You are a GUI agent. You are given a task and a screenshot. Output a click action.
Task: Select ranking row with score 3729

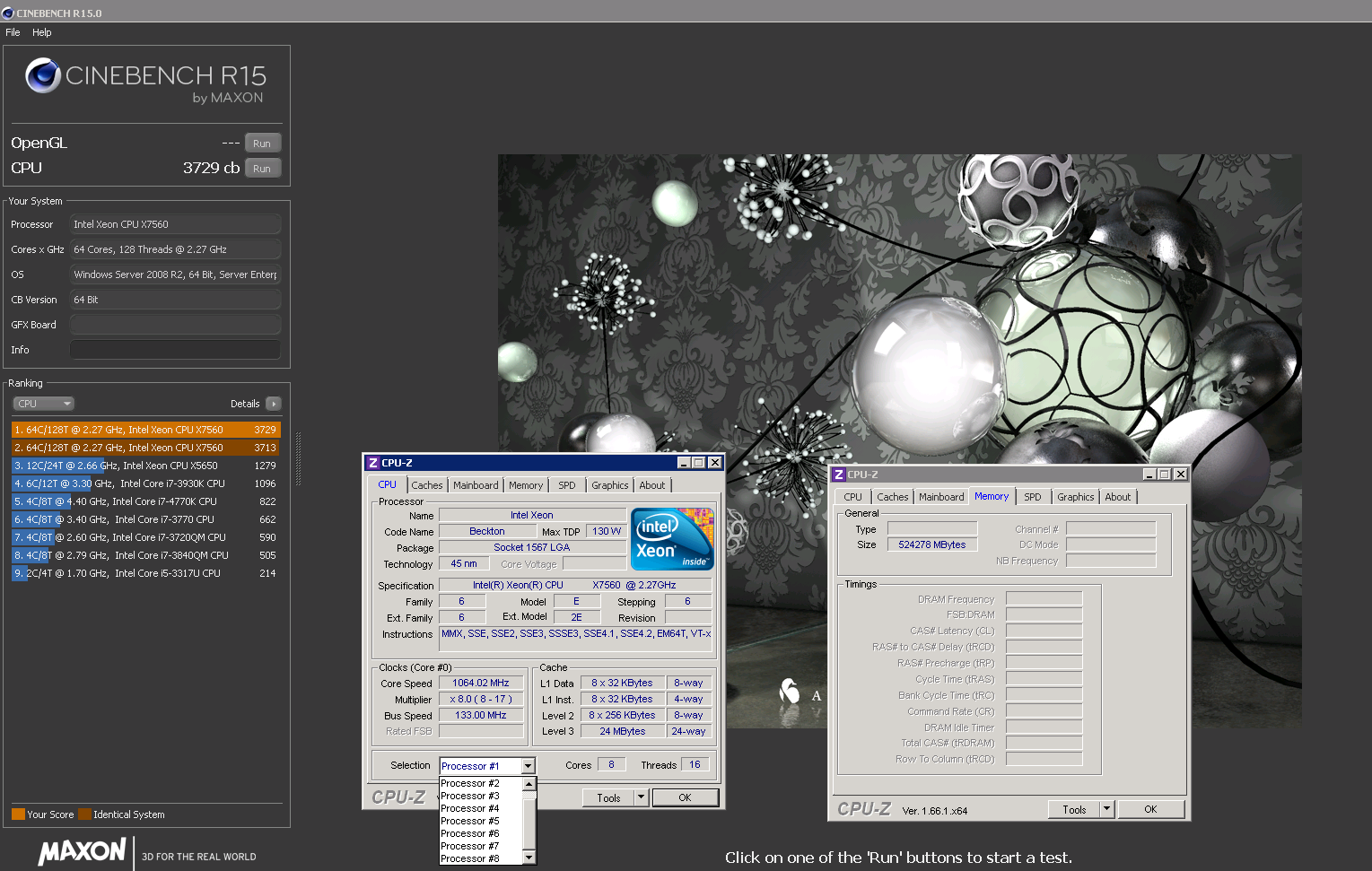[x=145, y=430]
